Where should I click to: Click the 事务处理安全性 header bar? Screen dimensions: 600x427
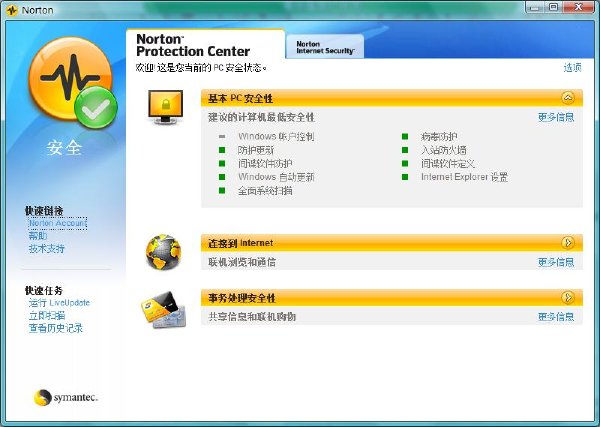[391, 297]
